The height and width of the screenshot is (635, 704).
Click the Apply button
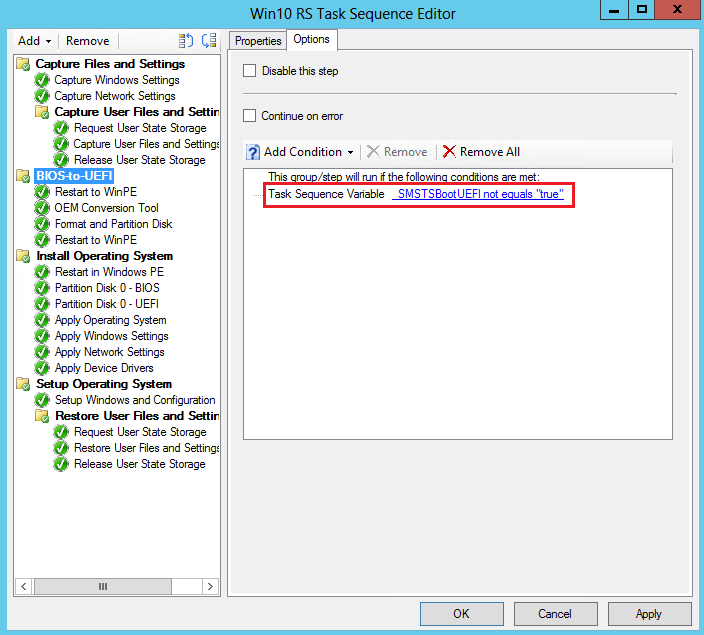(x=648, y=613)
